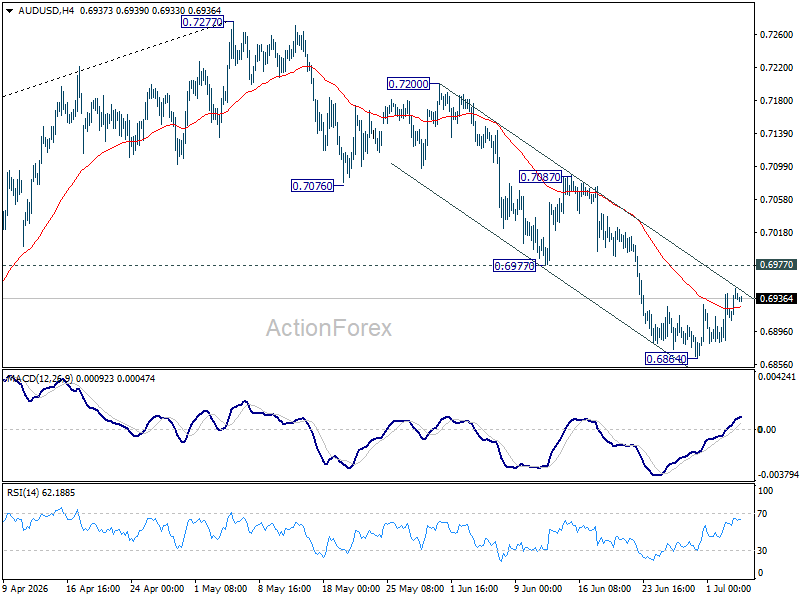The image size is (800, 600).
Task: Click the 1 Jul 00:00 date label
Action: 729,588
